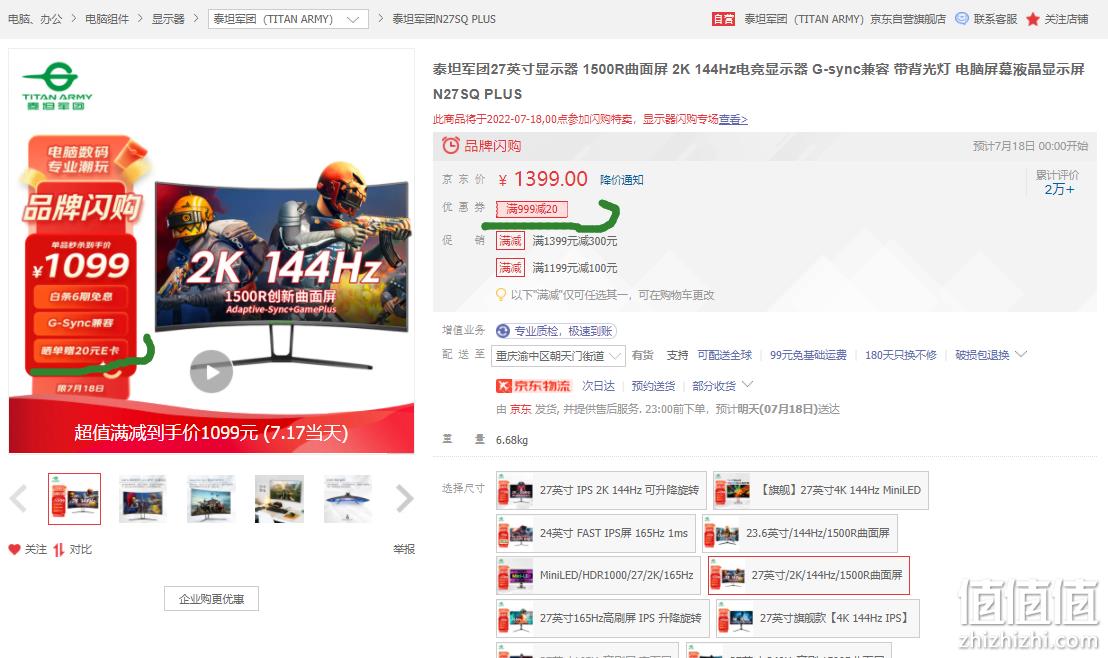
Task: Show previous gallery thumbnails with left arrow
Action: click(x=19, y=498)
